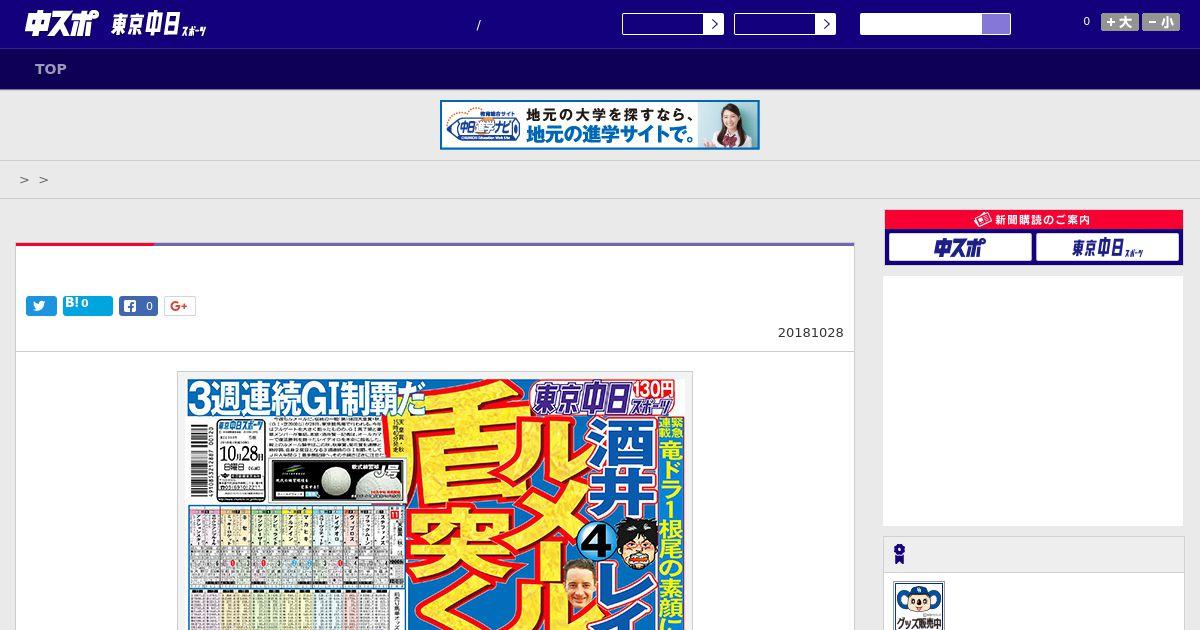Viewport: 1200px width, 630px height.
Task: Share article with Facebook button
Action: (x=139, y=306)
